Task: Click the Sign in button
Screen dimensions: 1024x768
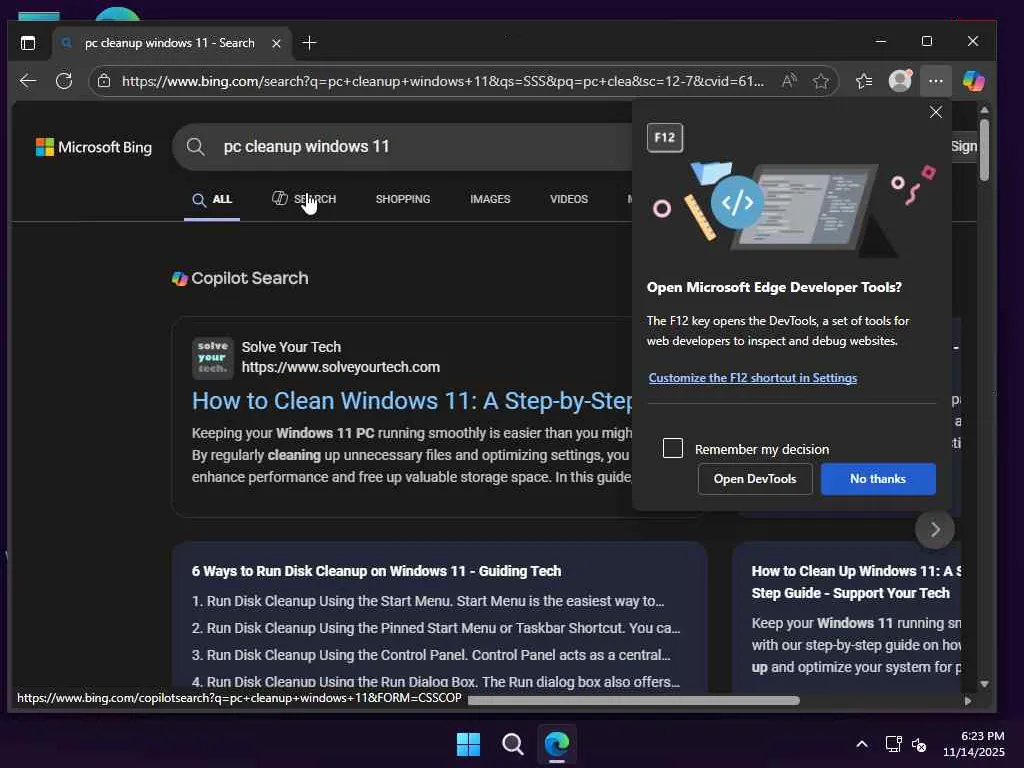Action: (964, 146)
